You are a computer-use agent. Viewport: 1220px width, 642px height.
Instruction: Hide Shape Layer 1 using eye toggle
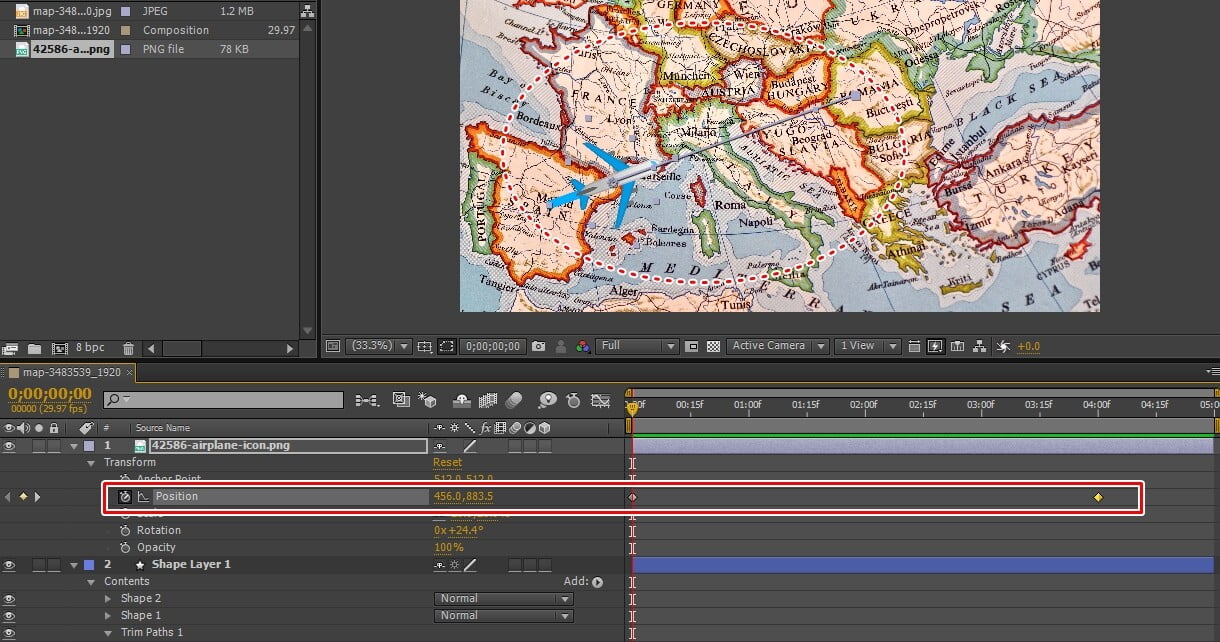coord(10,565)
